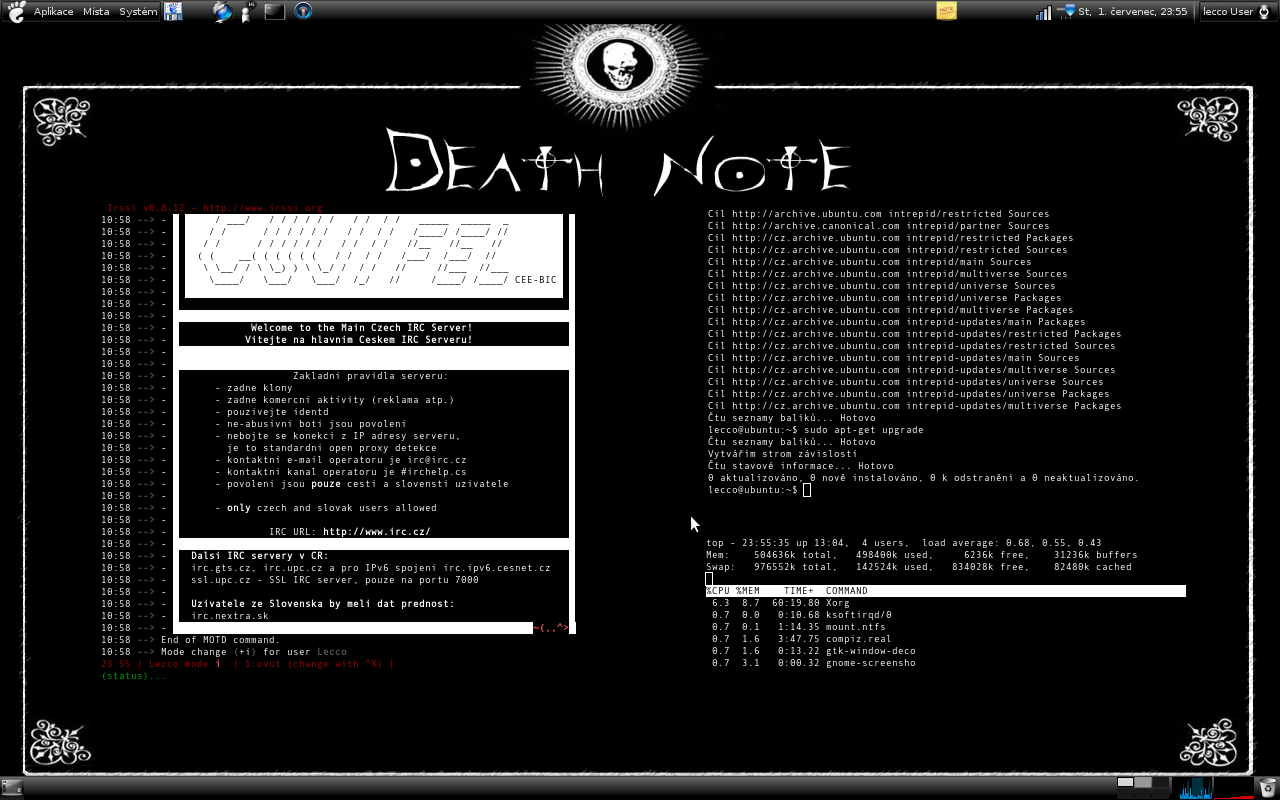Open the Systém menu
1280x800 pixels.
click(x=138, y=12)
